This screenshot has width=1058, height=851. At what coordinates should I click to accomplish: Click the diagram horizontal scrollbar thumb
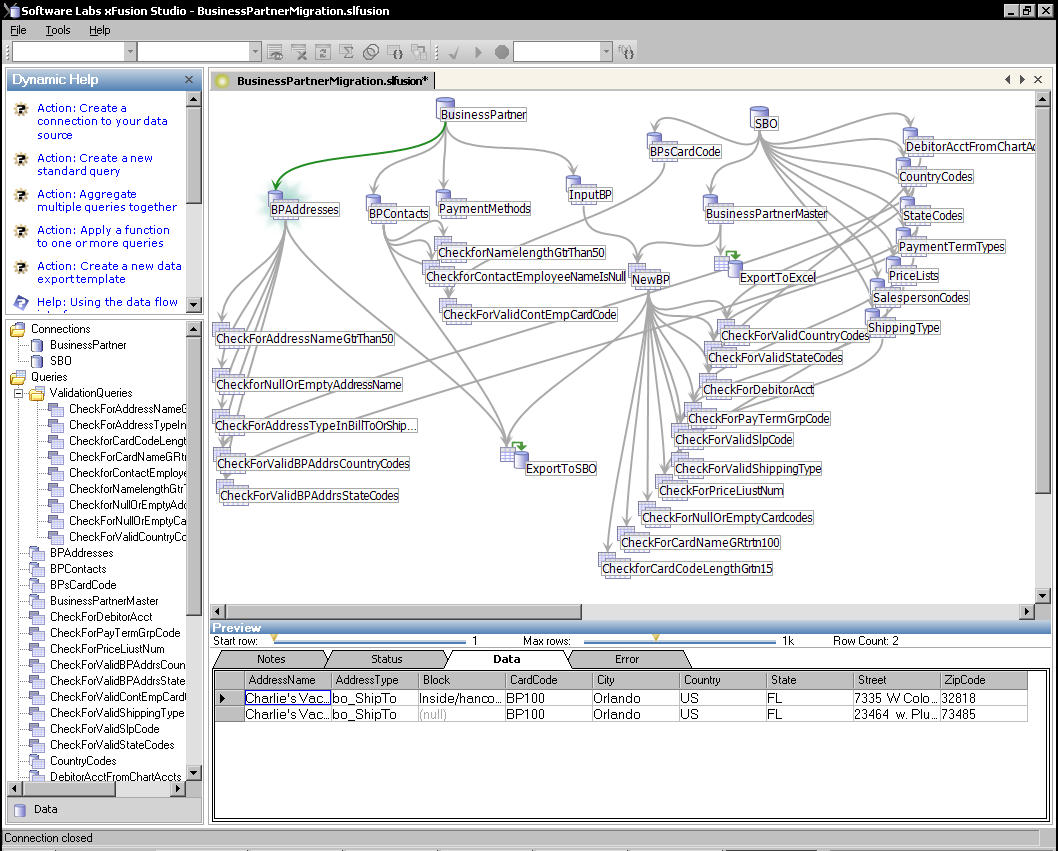tap(403, 612)
